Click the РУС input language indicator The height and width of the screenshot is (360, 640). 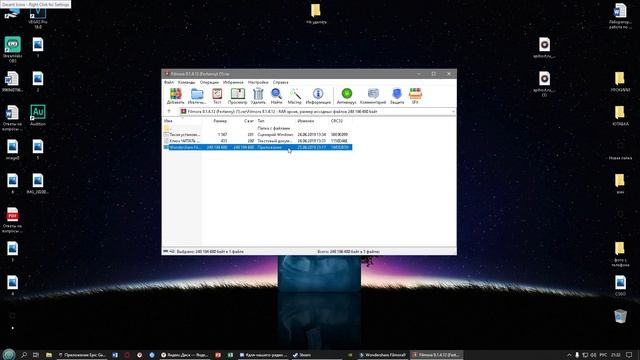click(x=603, y=355)
